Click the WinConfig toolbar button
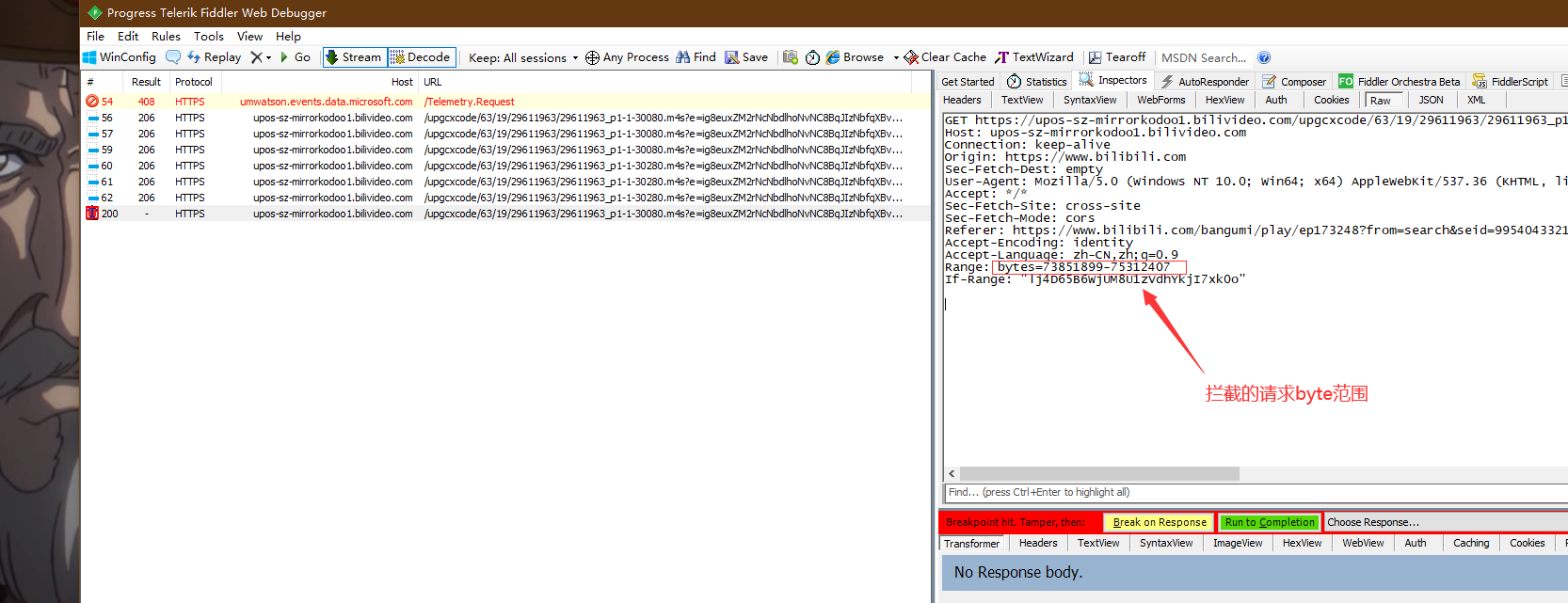 (120, 57)
